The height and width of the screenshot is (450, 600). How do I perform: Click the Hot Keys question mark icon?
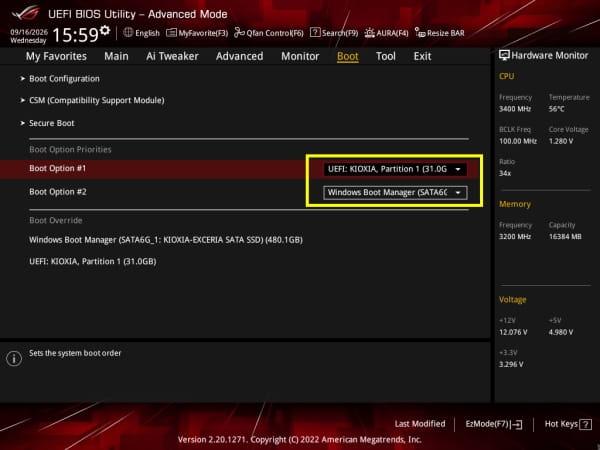pos(585,424)
